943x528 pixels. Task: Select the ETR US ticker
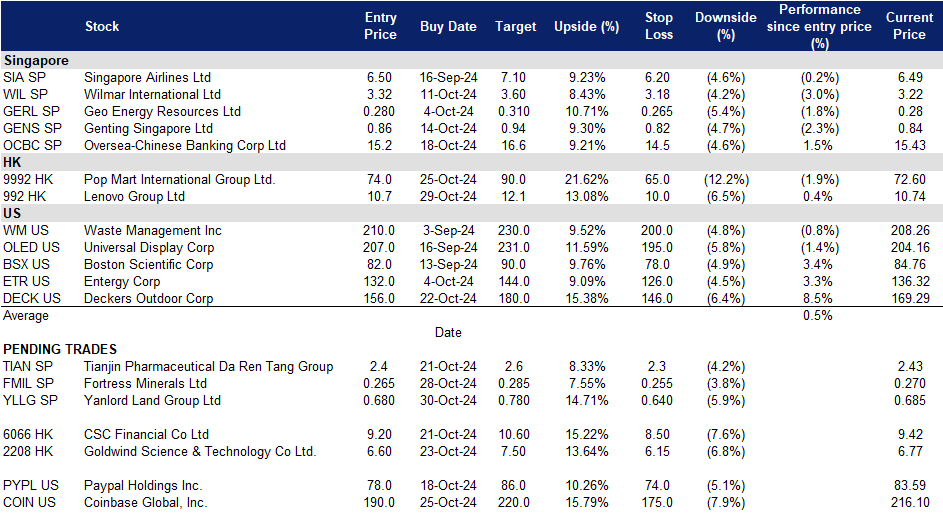[26, 281]
